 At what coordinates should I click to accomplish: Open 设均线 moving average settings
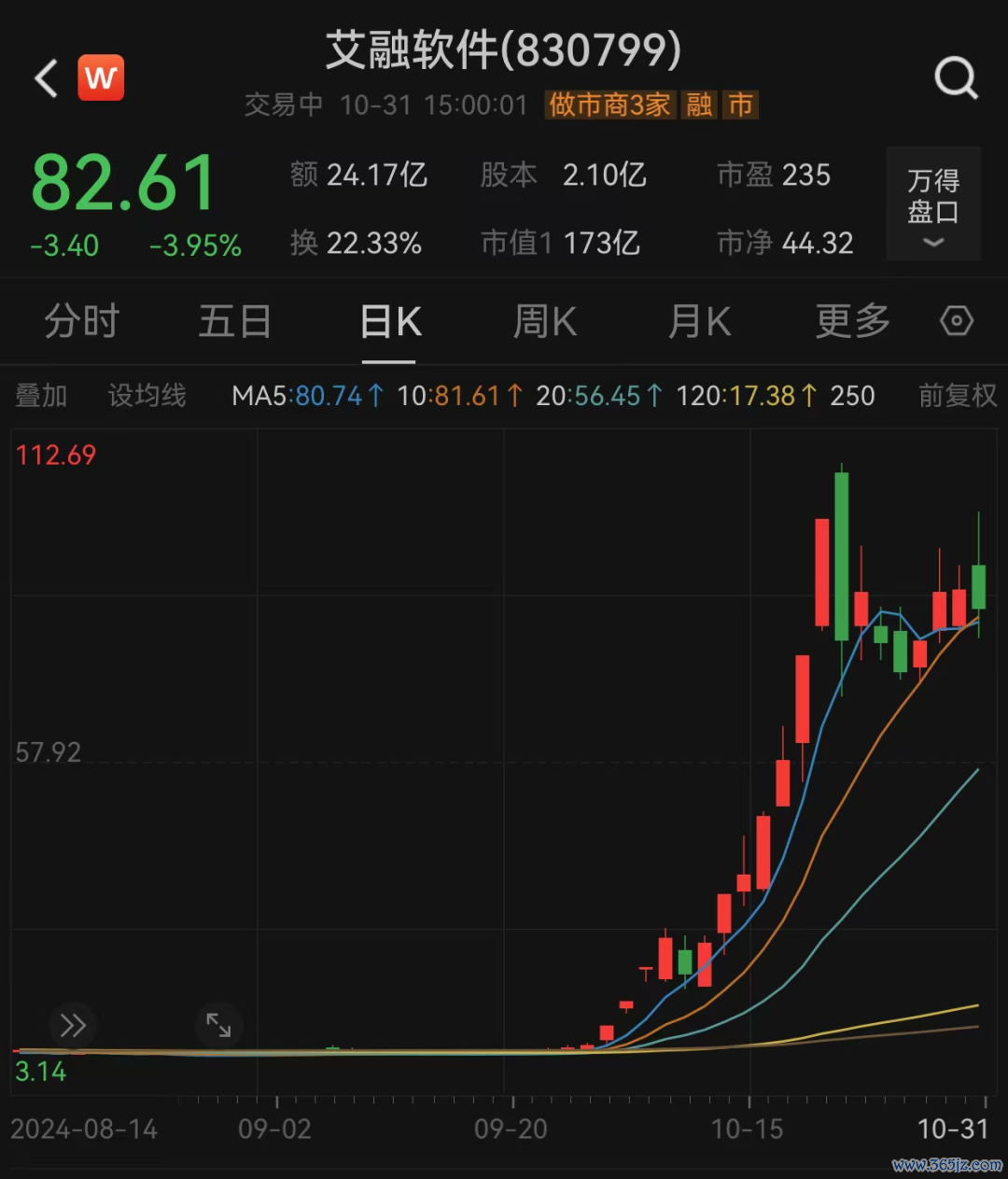[147, 396]
